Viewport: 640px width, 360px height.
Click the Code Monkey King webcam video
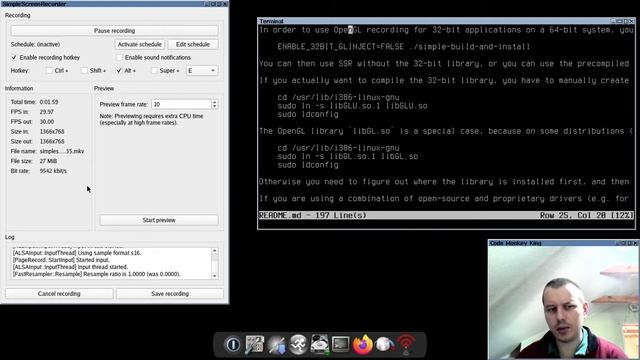563,303
